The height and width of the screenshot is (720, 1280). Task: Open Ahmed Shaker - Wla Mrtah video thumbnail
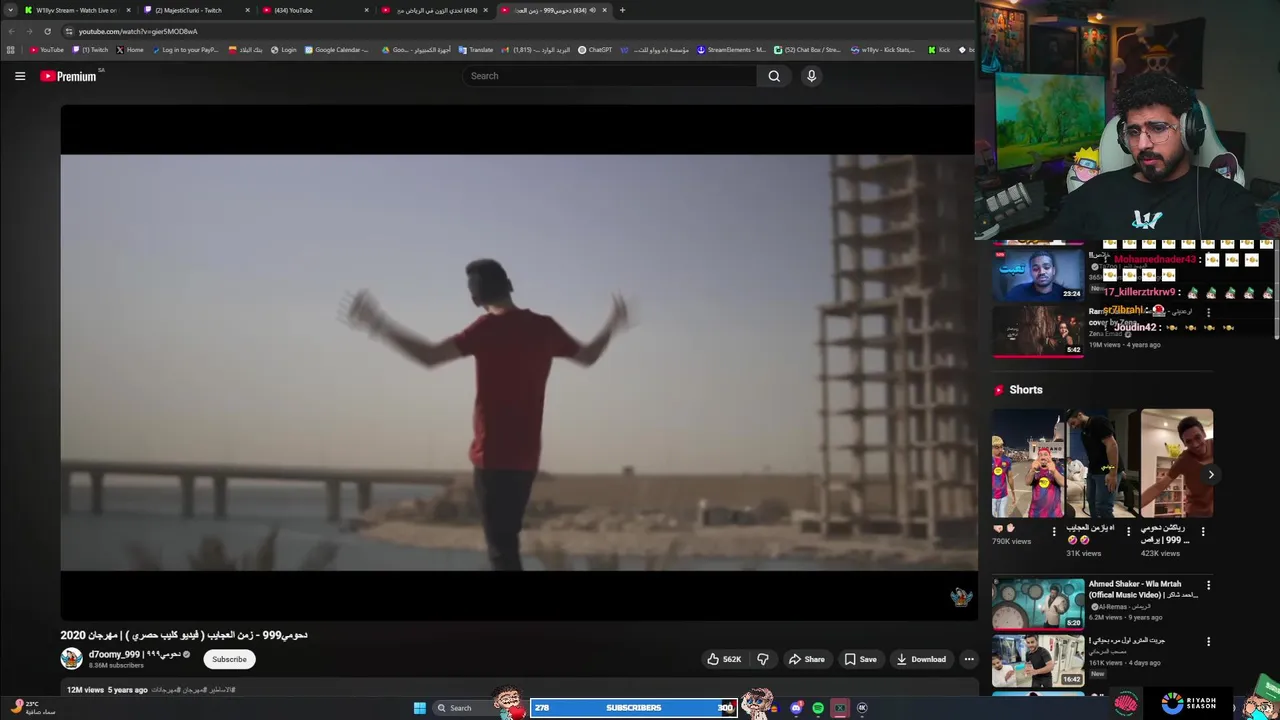point(1037,604)
